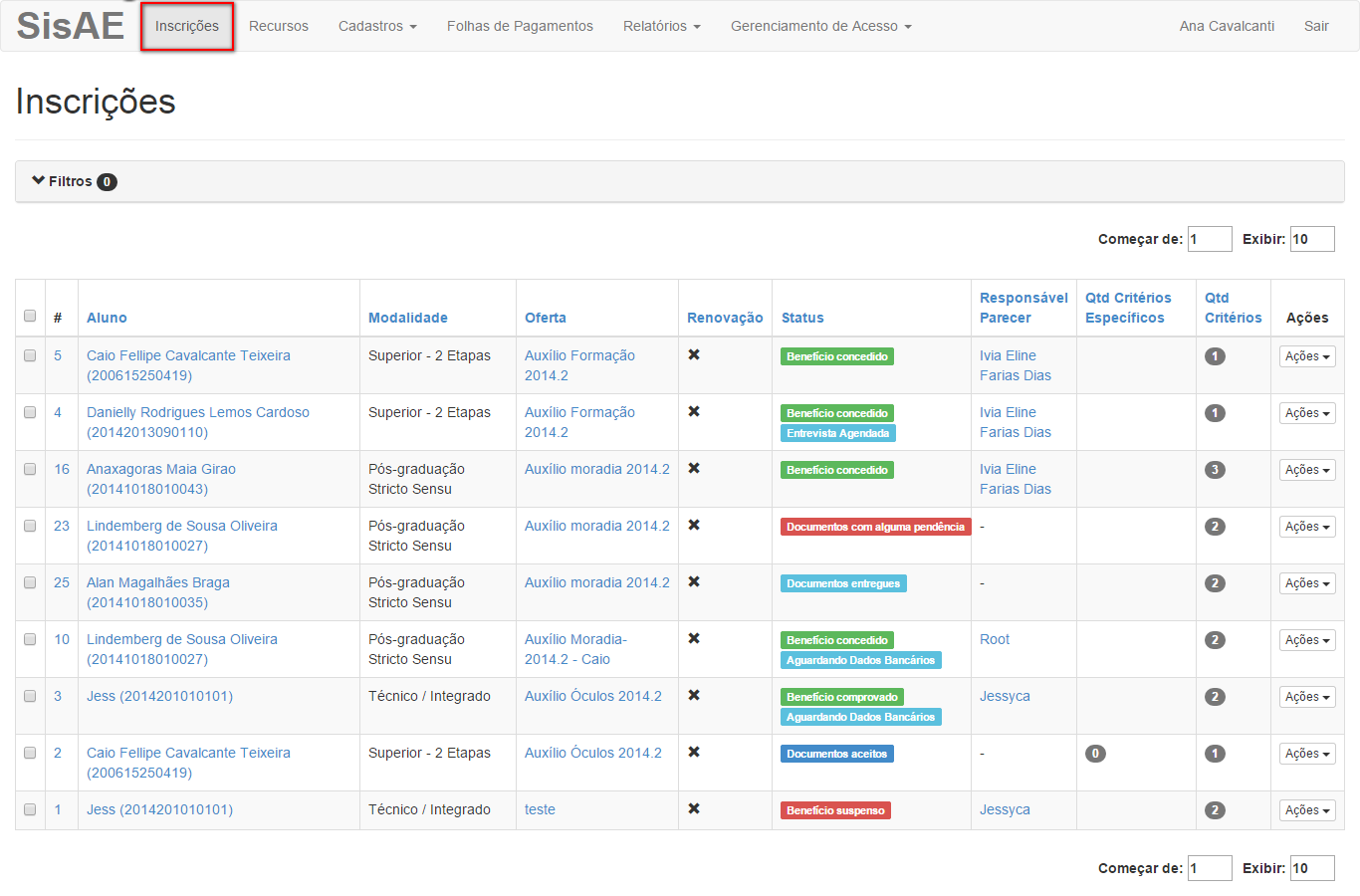The width and height of the screenshot is (1360, 896).
Task: Go to the Inscrições menu item
Action: pos(187,26)
